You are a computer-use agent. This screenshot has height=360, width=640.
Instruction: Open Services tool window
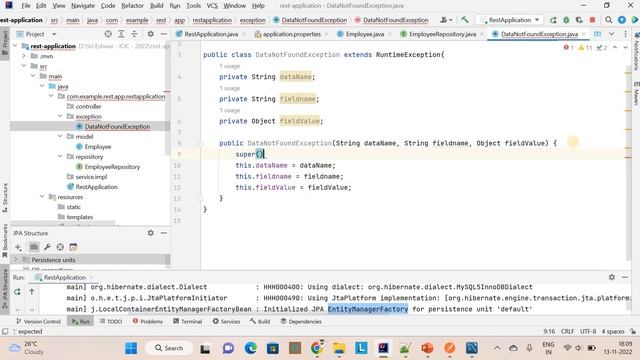point(227,322)
